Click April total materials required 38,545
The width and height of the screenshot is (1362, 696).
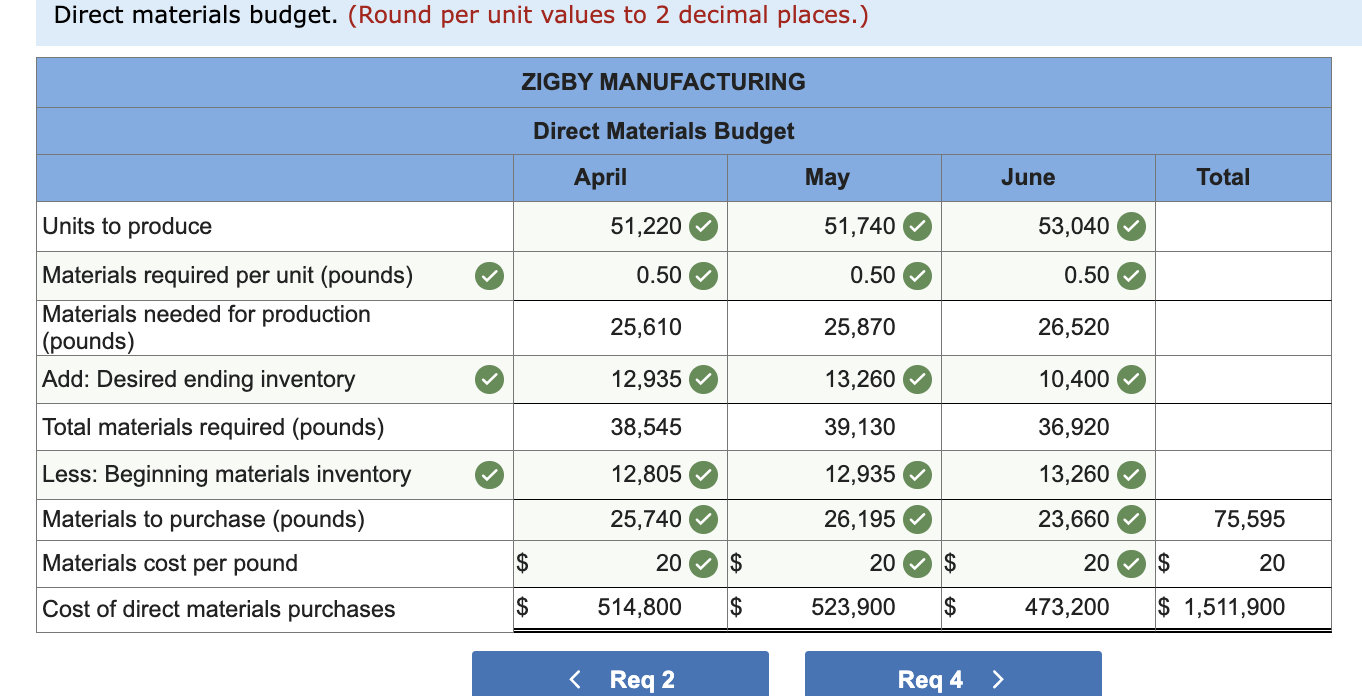pyautogui.click(x=646, y=427)
